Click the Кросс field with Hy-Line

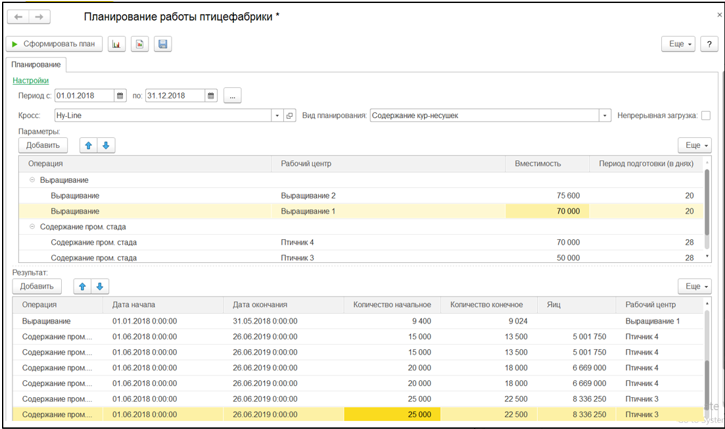click(163, 116)
